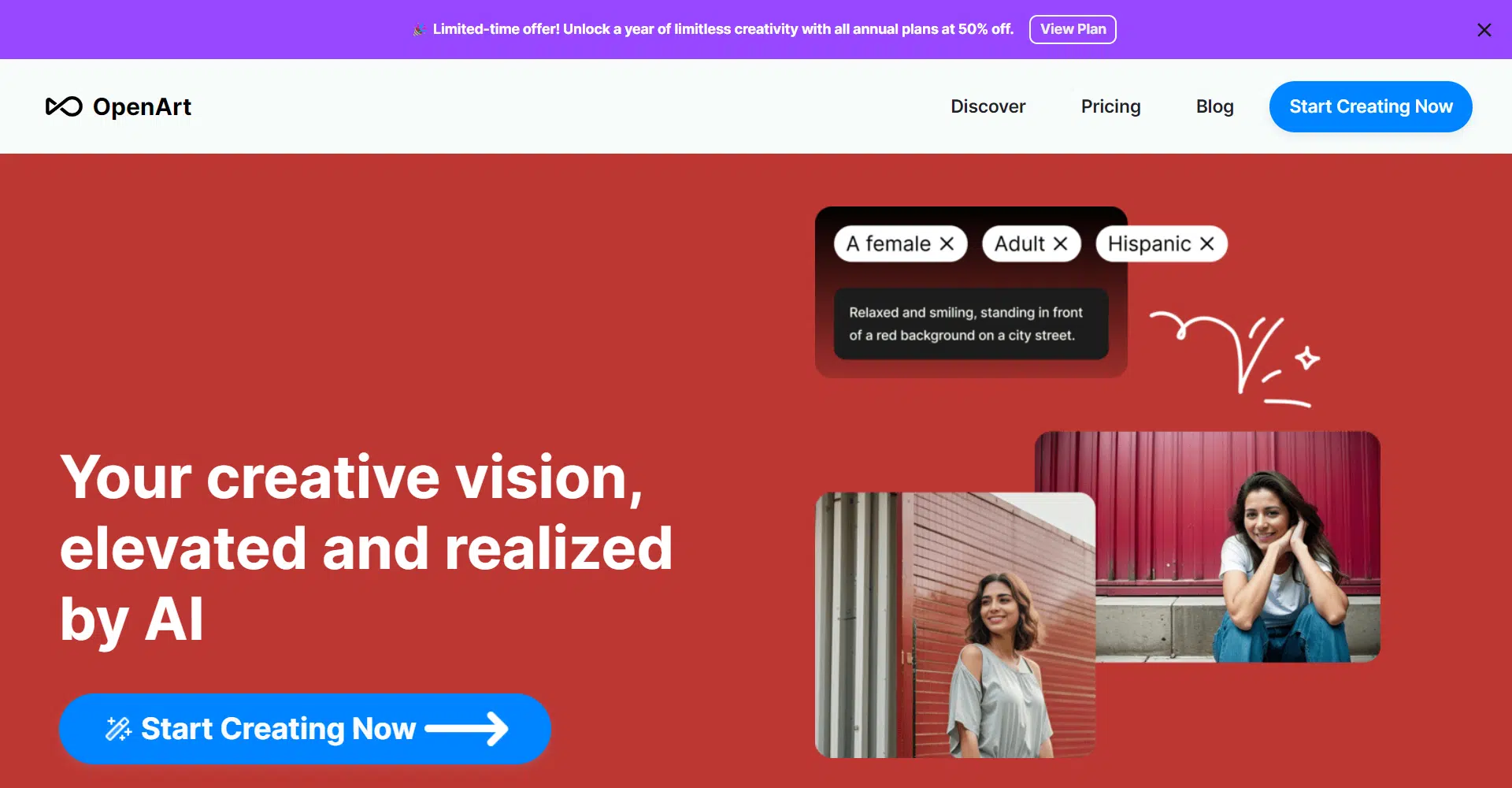Viewport: 1512px width, 788px height.
Task: Click the magic wand icon in hero button
Action: [x=119, y=729]
